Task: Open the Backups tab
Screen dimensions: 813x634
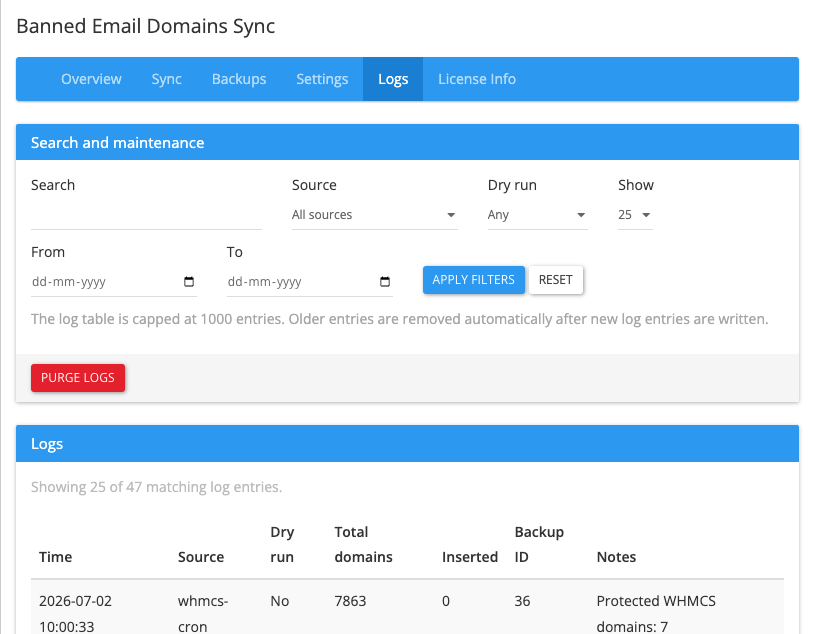Action: tap(239, 79)
